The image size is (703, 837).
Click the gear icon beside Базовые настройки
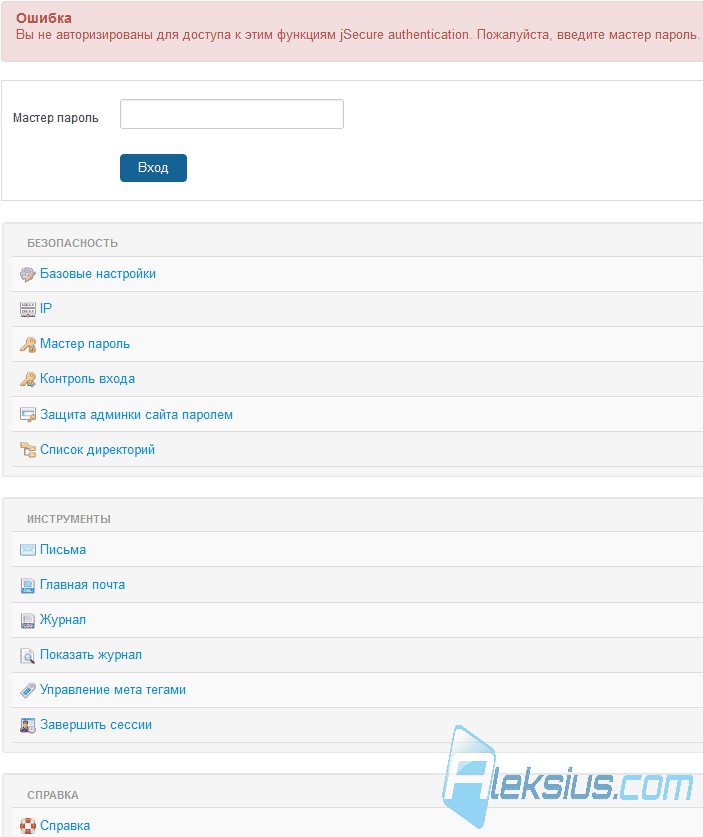click(x=27, y=274)
